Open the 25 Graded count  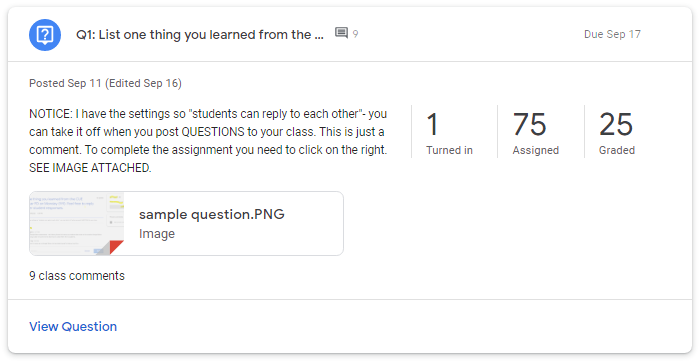tap(617, 132)
